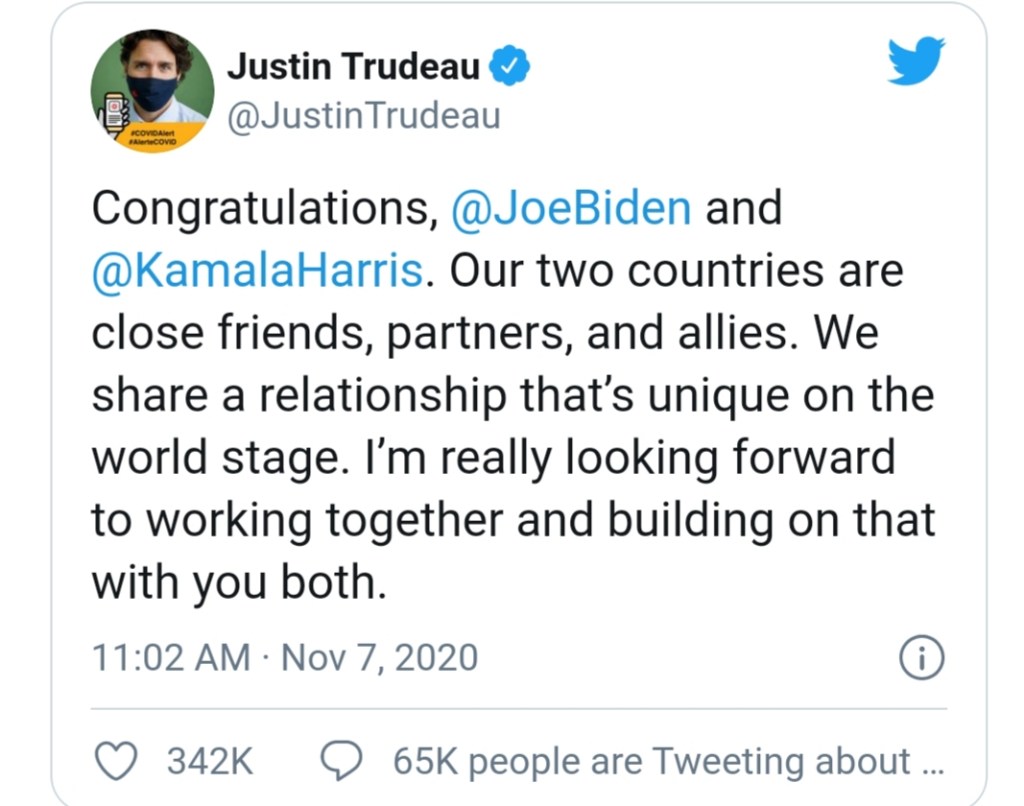Open the @JoeBiden mention
Screen dimensions: 1024x806
[x=571, y=208]
